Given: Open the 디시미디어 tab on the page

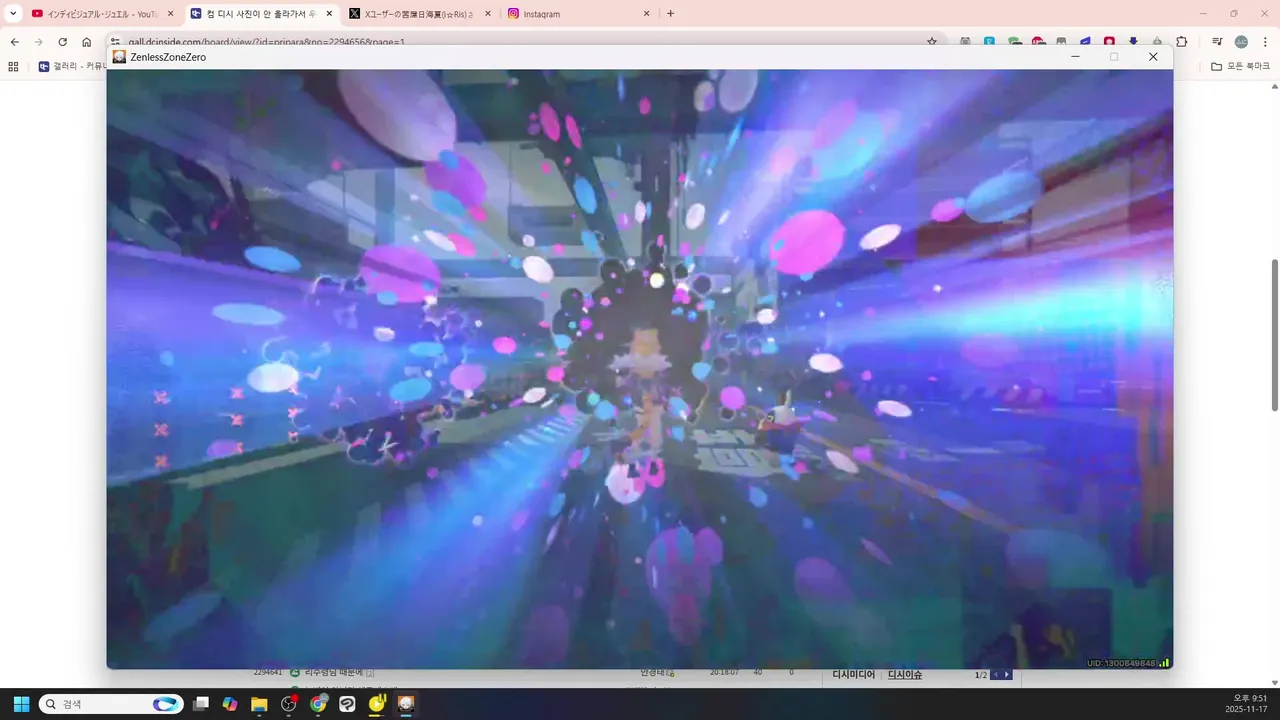Looking at the screenshot, I should 854,675.
